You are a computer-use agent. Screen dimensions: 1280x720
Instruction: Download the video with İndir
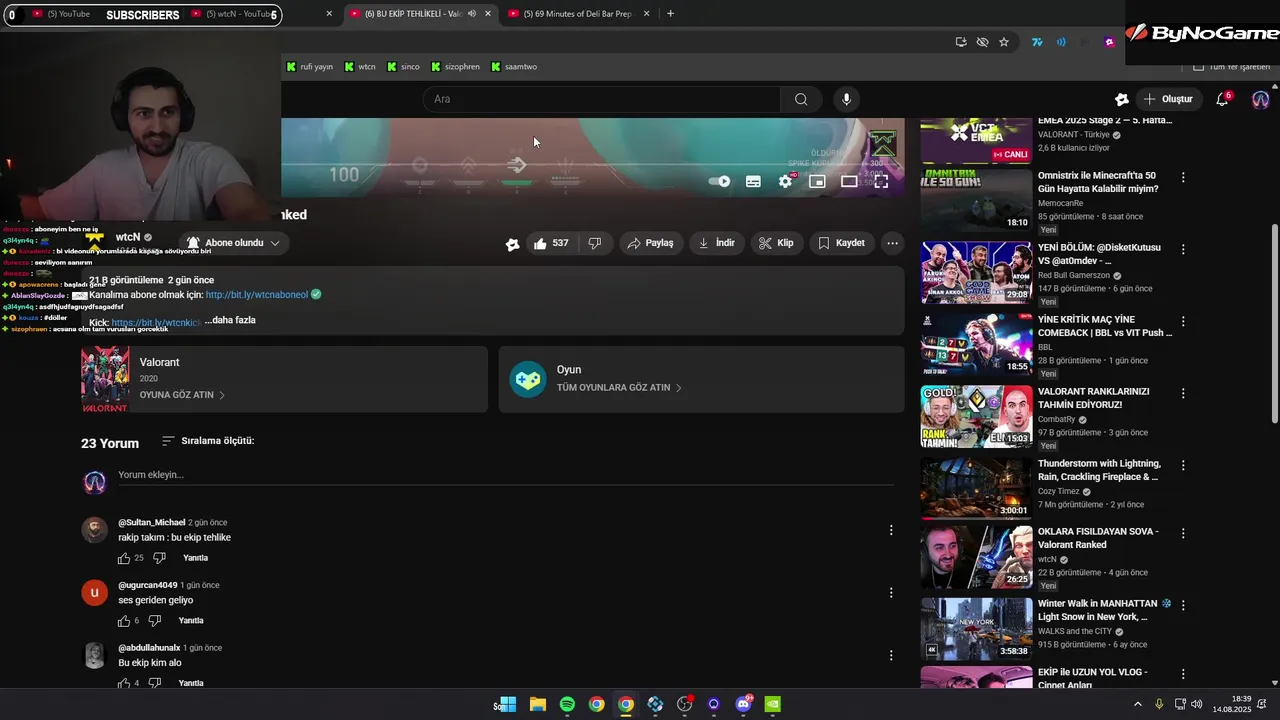716,243
